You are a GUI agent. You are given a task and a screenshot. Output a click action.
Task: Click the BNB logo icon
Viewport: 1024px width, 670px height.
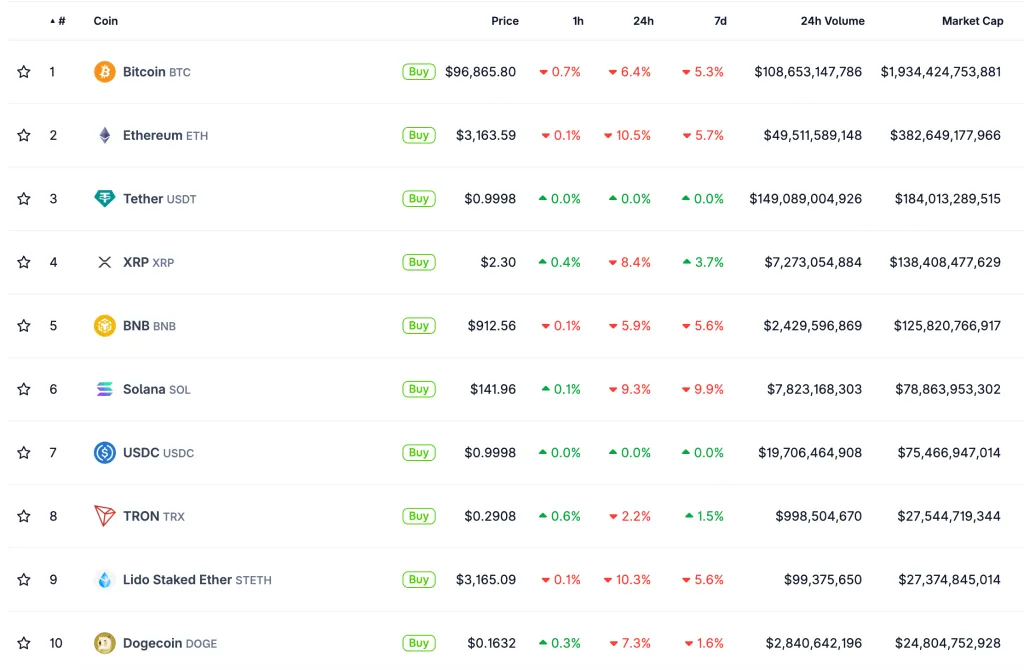105,326
